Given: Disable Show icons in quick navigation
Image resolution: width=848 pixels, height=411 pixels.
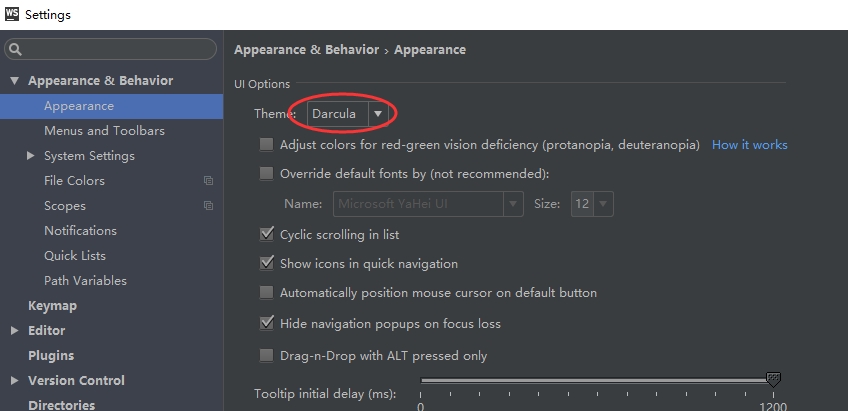Looking at the screenshot, I should coord(266,264).
